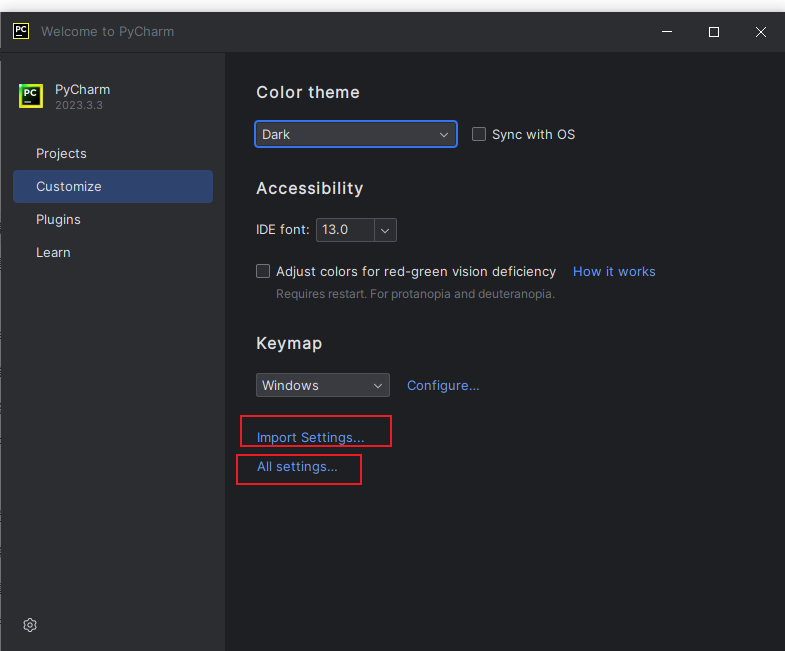The height and width of the screenshot is (651, 785).
Task: Click the Configure... keymap link
Action: (x=443, y=385)
